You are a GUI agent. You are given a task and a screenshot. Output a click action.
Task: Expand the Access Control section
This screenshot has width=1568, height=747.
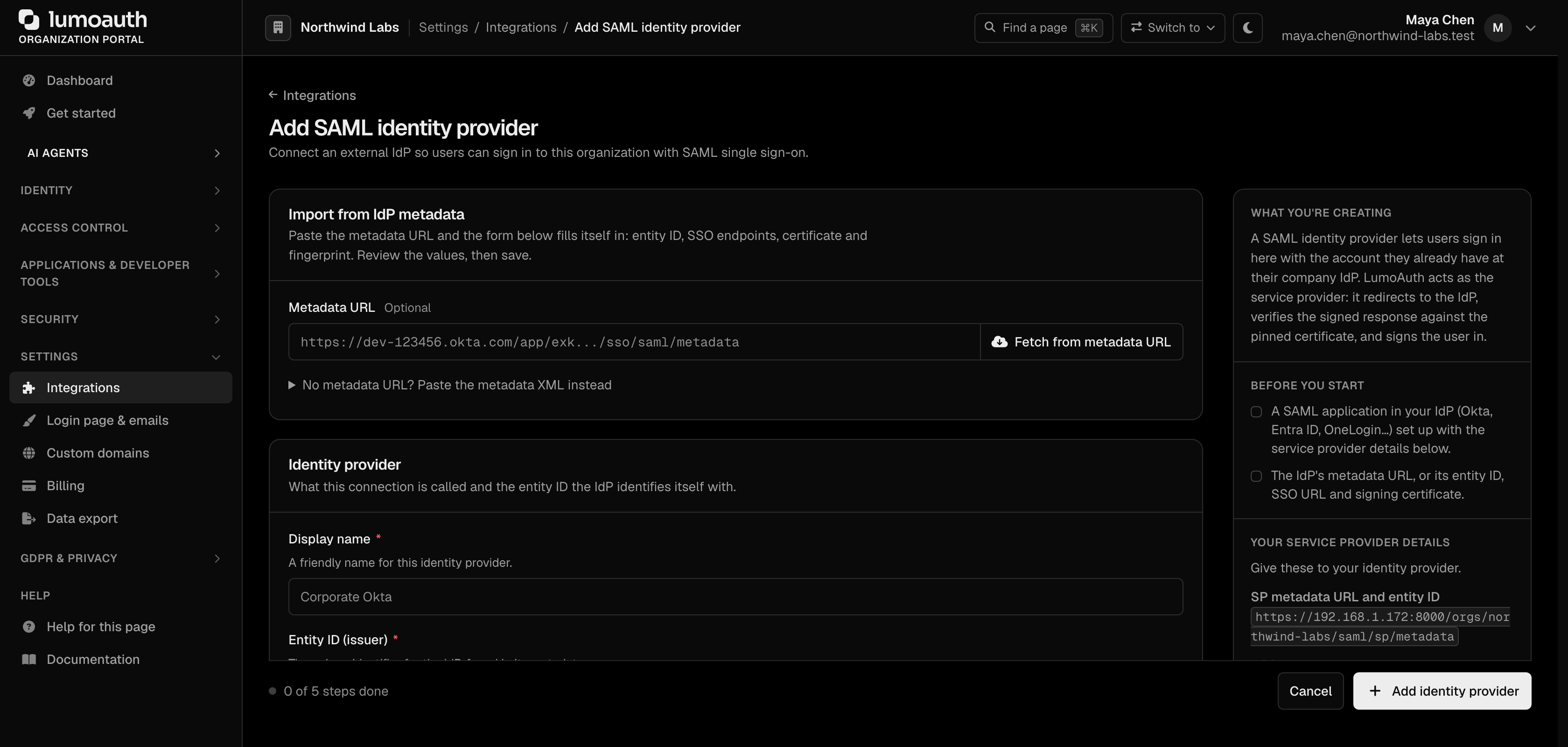tap(120, 228)
